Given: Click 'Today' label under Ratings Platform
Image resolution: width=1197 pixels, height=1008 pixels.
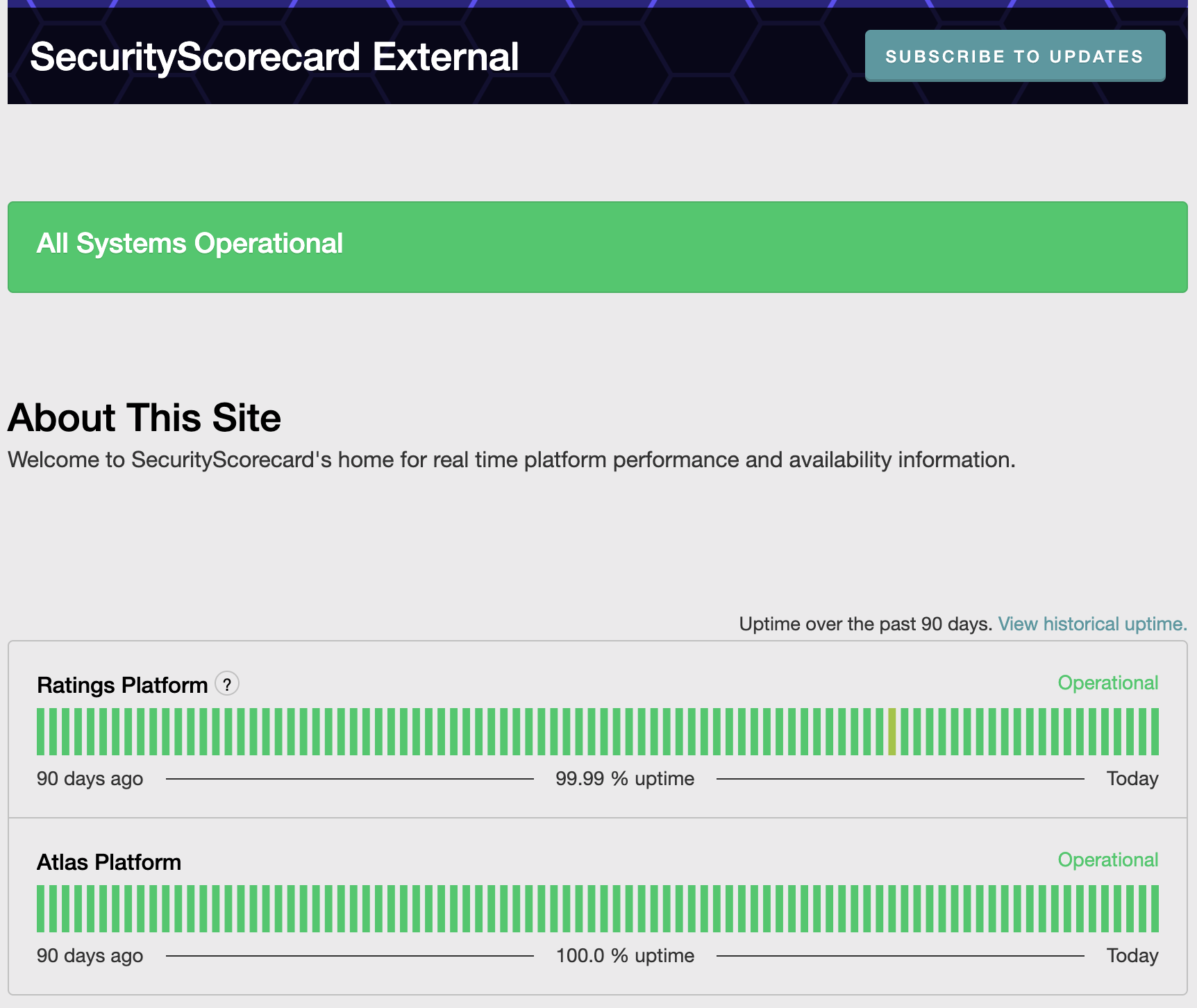Looking at the screenshot, I should [x=1132, y=778].
